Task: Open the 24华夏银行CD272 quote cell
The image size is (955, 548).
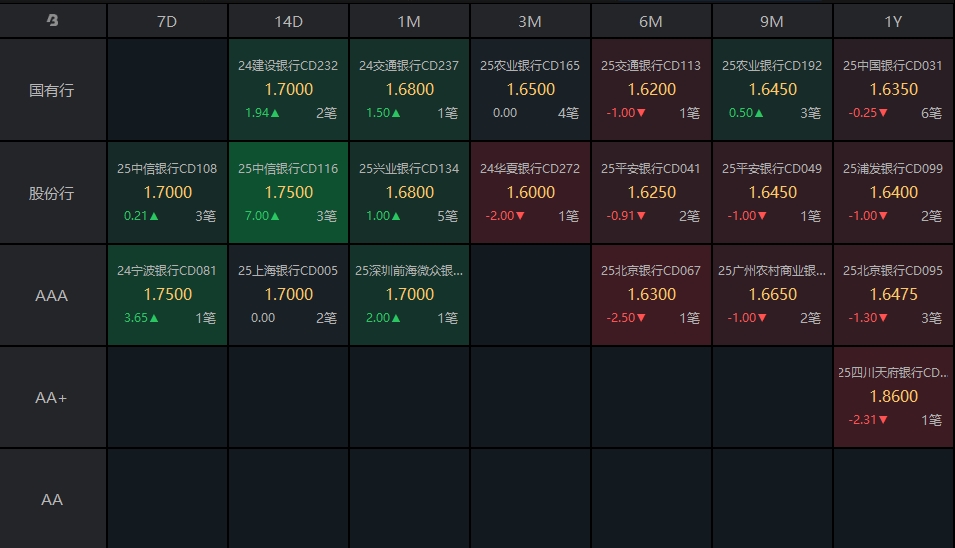Action: point(530,192)
